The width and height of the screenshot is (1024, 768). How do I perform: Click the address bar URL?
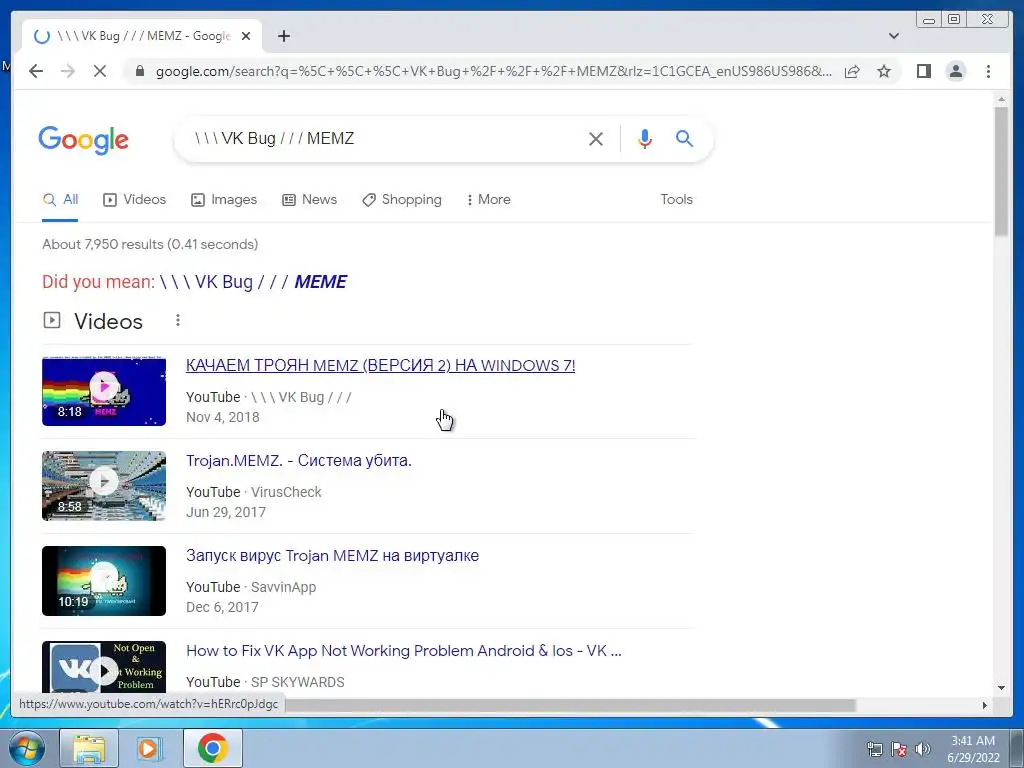point(494,71)
